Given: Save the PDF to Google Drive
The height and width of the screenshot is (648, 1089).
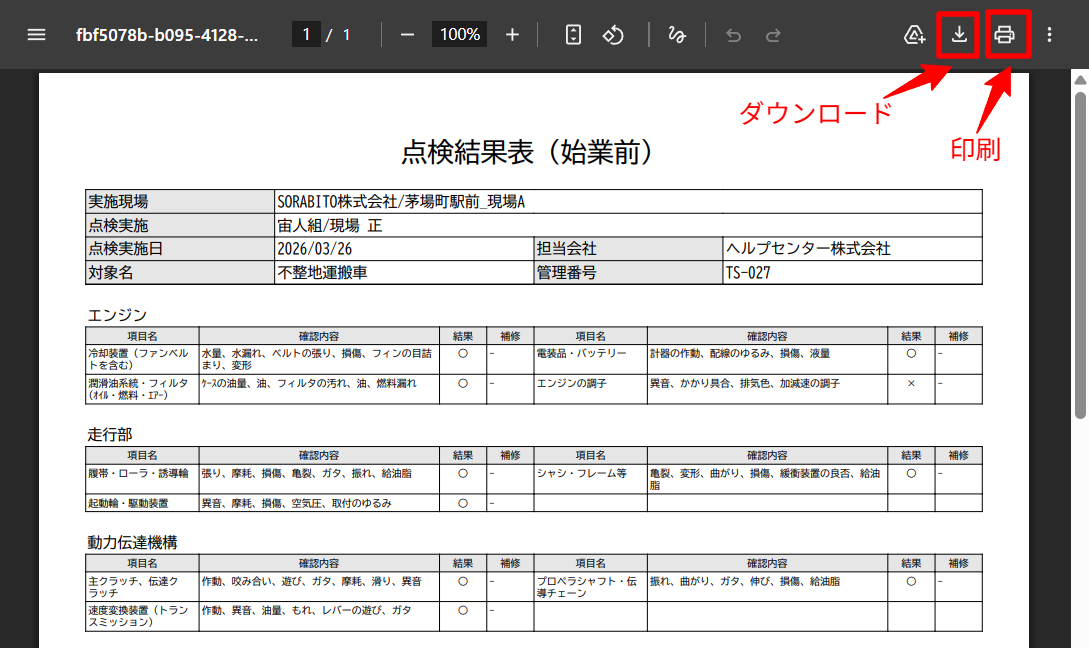Looking at the screenshot, I should (914, 35).
